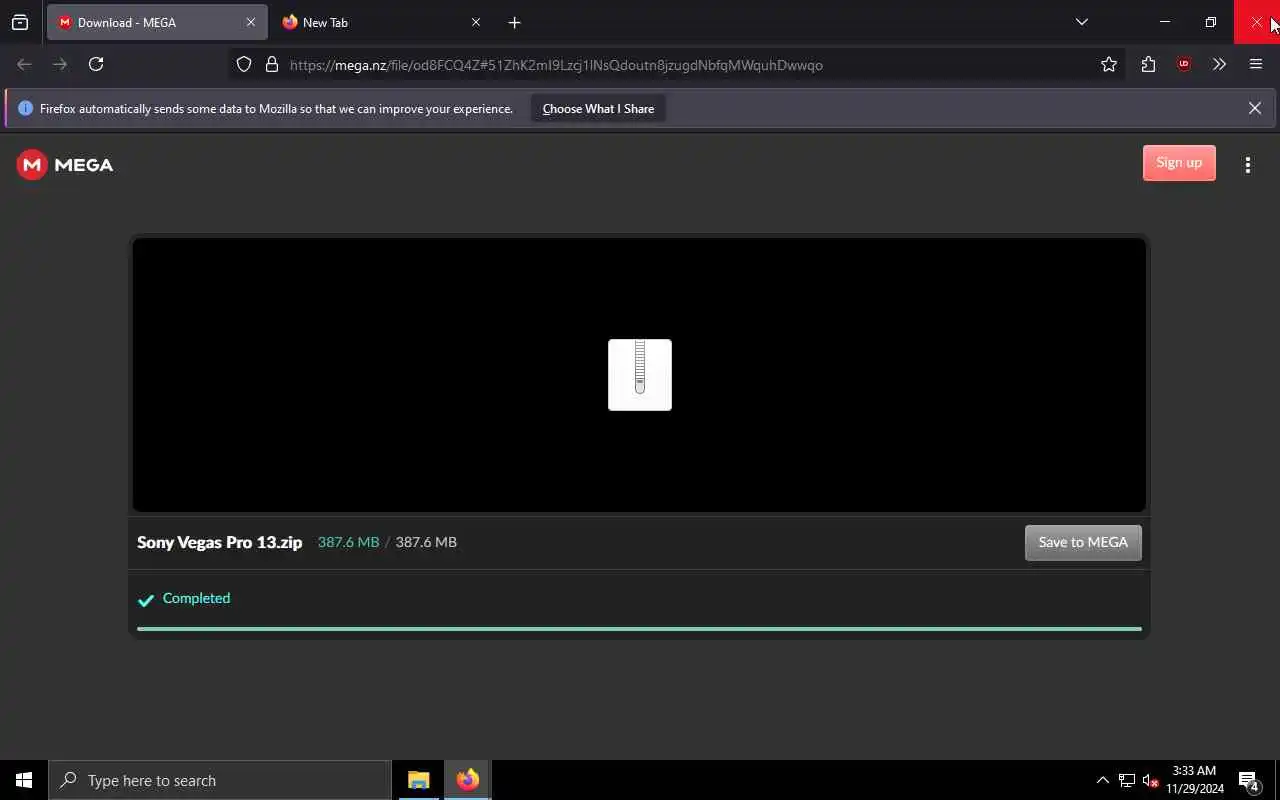The height and width of the screenshot is (800, 1280).
Task: Click the completed checkmark icon
Action: [146, 600]
